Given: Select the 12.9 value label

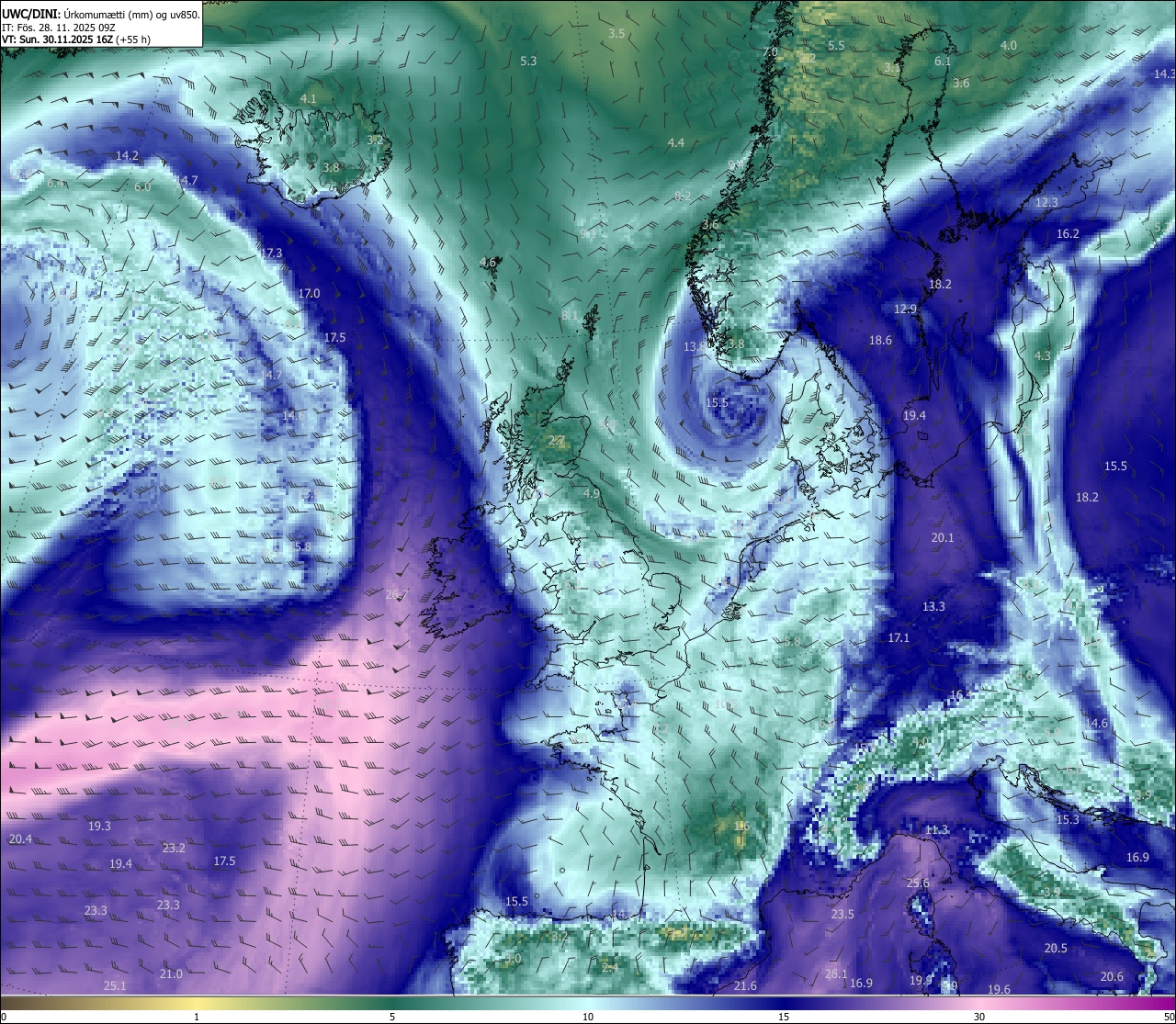Looking at the screenshot, I should (x=906, y=309).
